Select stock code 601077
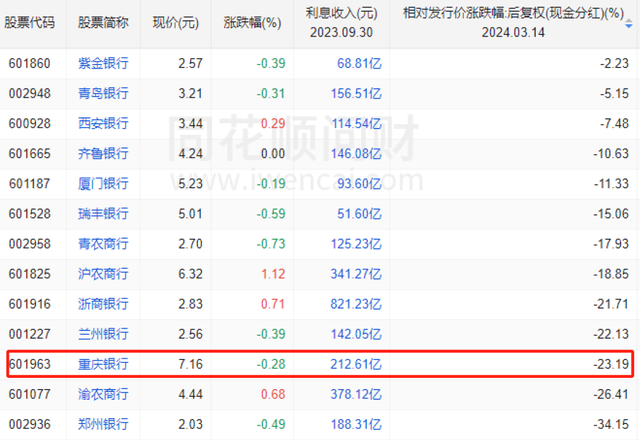640x440 pixels. coord(29,394)
